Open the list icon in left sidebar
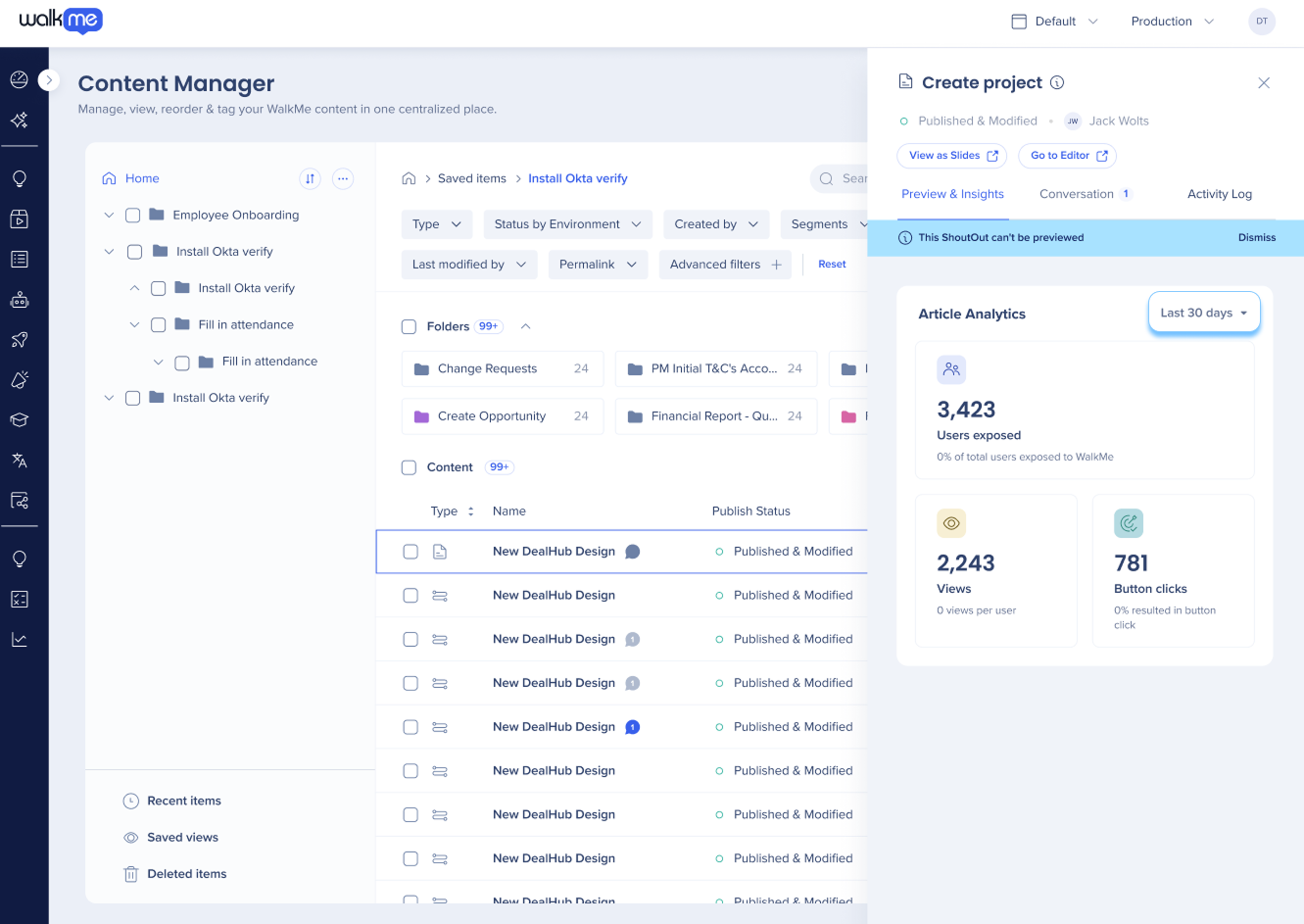This screenshot has height=924, width=1304. pos(19,259)
